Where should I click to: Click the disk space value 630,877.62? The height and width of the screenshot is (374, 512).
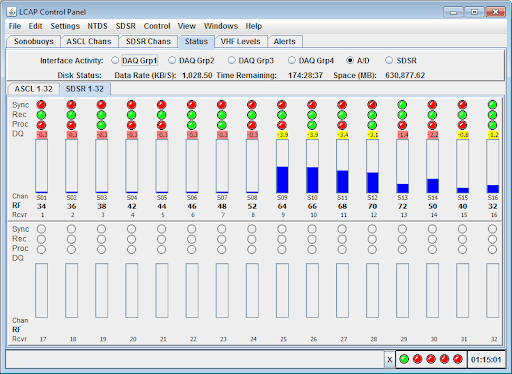point(405,75)
